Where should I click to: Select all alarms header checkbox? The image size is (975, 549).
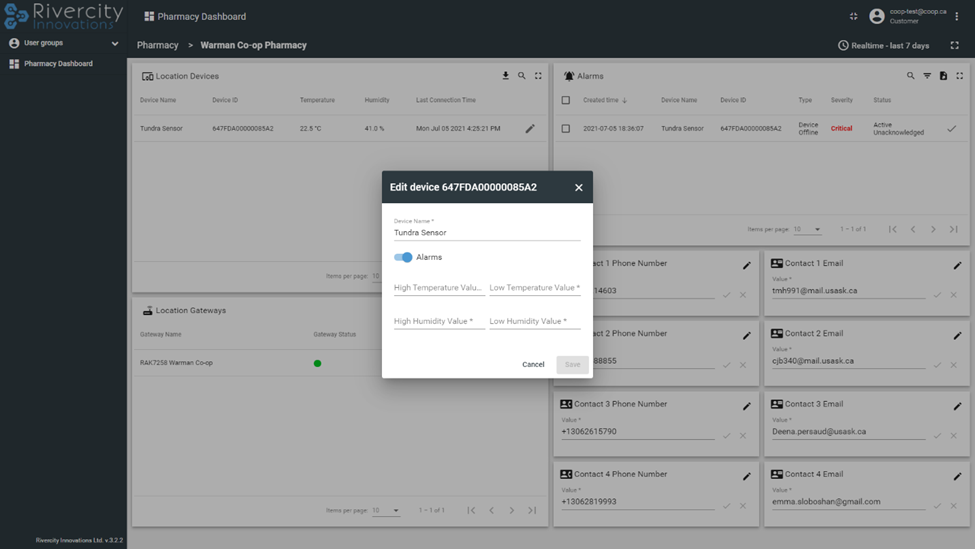point(566,100)
